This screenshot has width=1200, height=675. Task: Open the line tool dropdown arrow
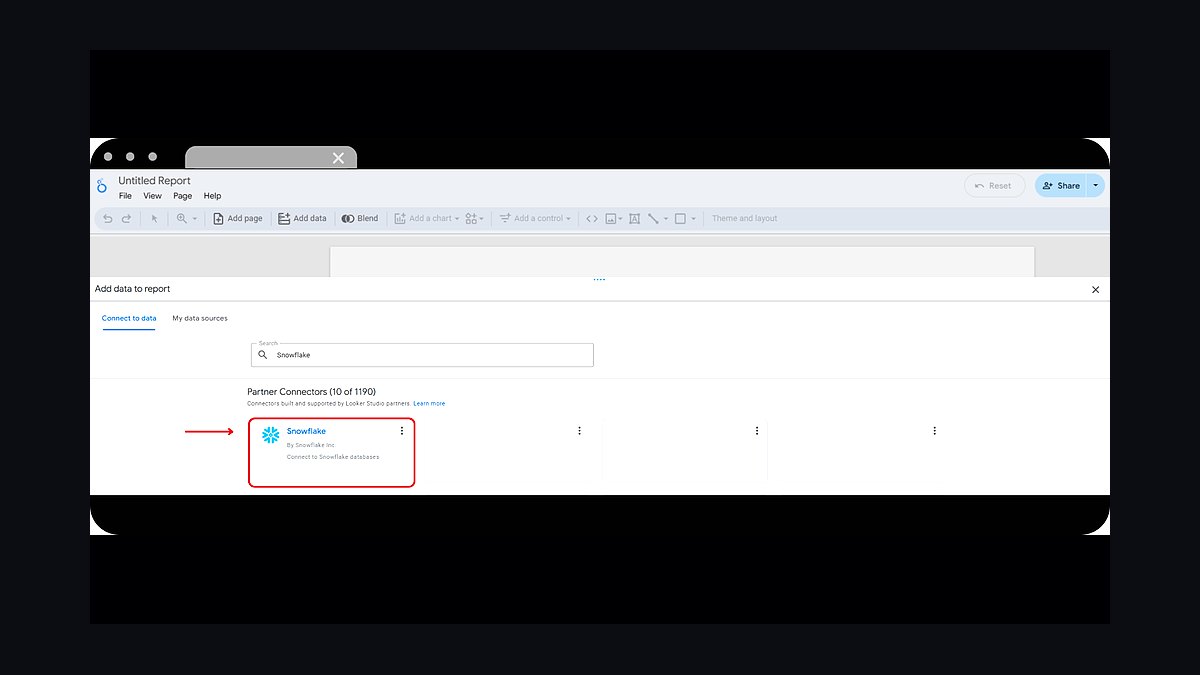point(665,218)
